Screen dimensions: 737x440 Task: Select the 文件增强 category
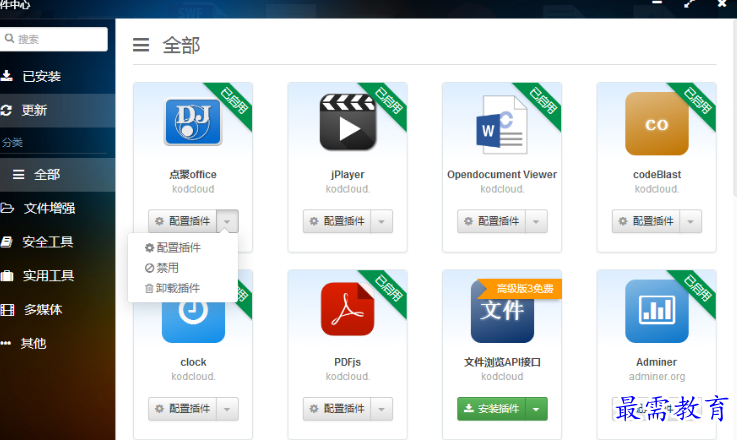coord(57,208)
